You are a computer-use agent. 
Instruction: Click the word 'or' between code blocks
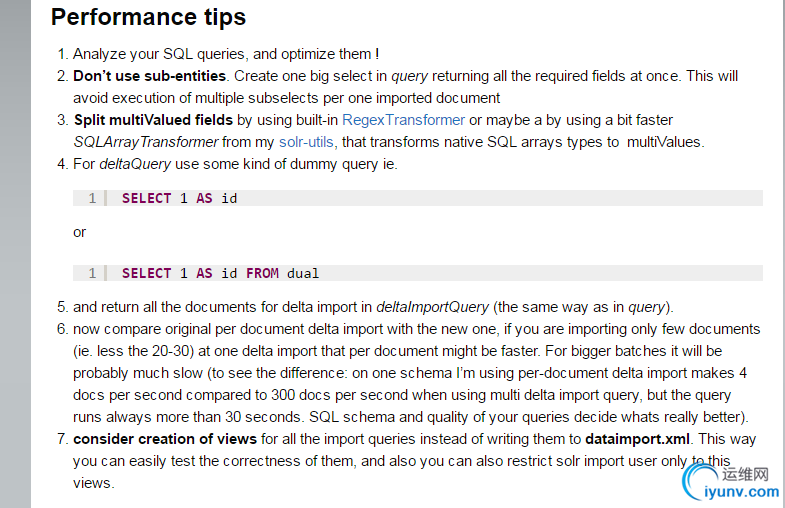80,232
